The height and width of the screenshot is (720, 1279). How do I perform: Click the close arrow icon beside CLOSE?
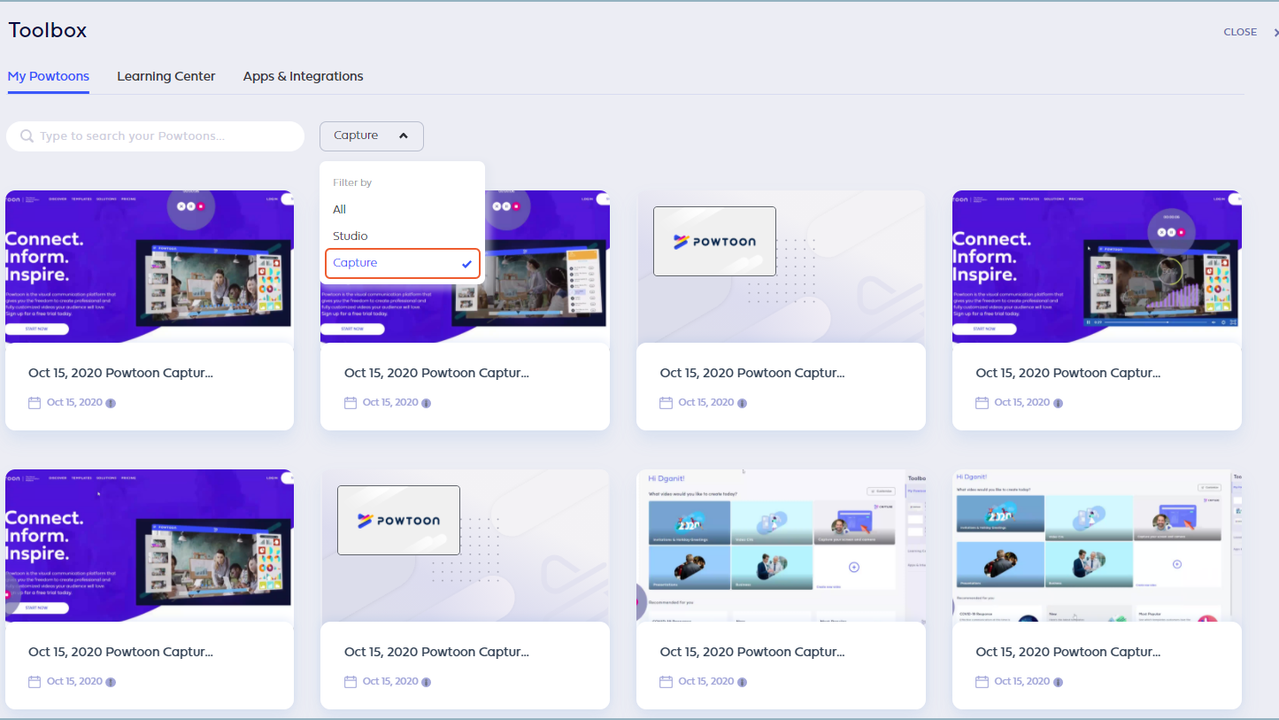pos(1275,32)
